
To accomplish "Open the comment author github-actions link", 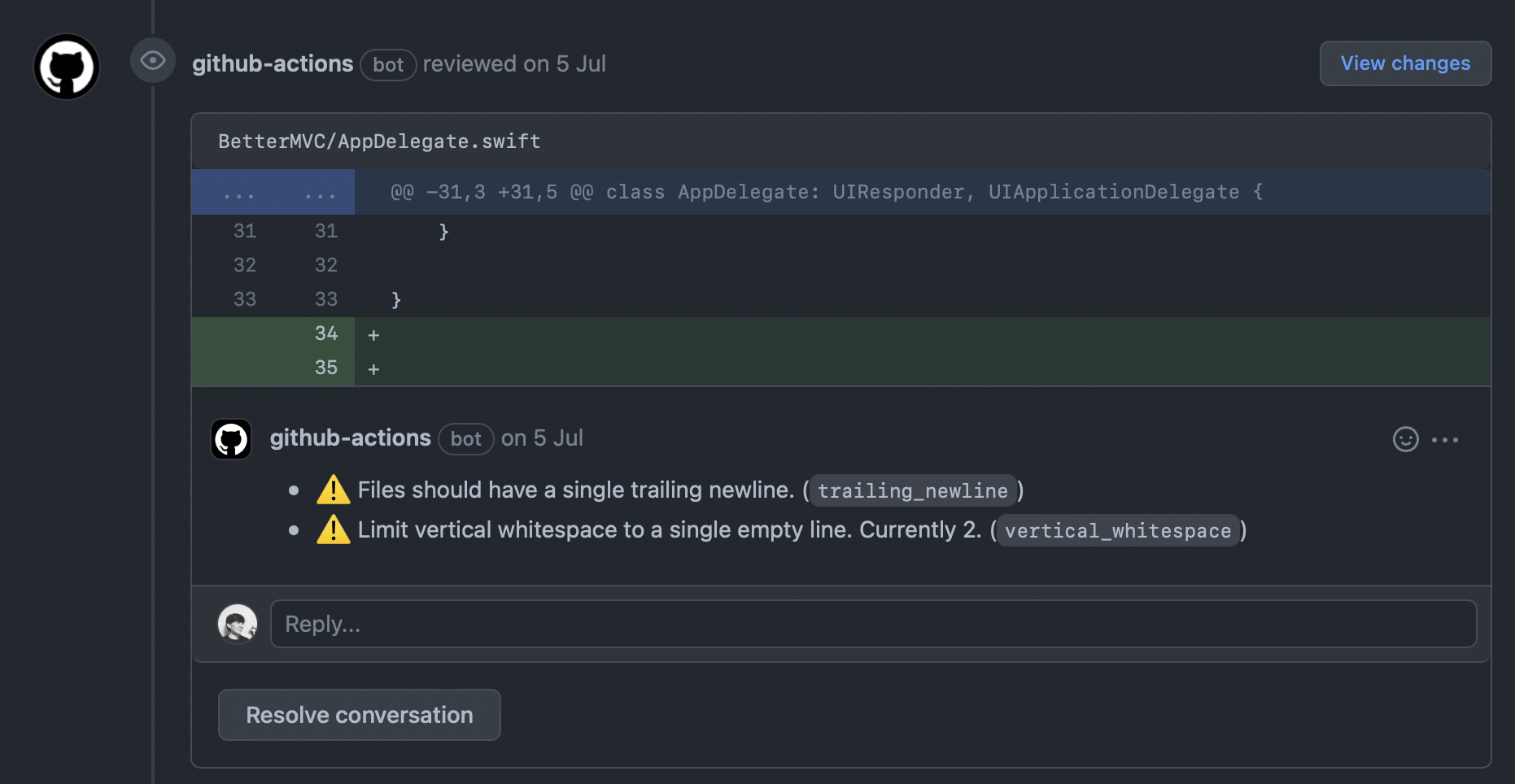I will click(x=350, y=438).
